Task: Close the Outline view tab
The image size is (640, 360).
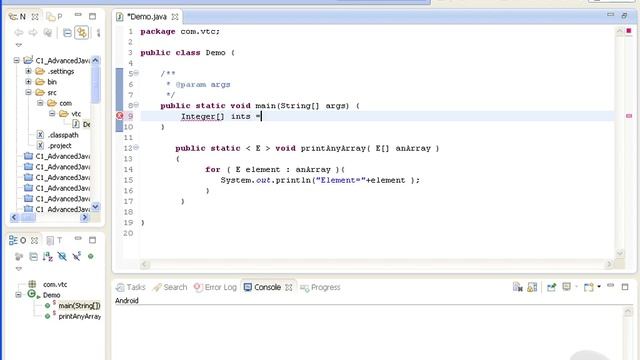Action: [35, 241]
